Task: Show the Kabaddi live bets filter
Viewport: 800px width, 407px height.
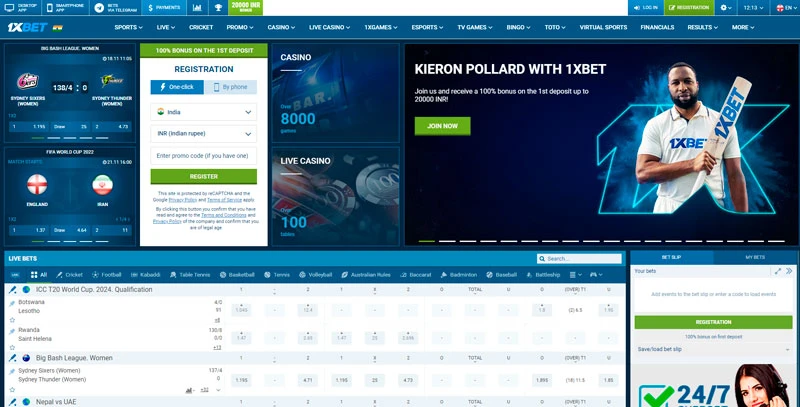Action: (145, 274)
